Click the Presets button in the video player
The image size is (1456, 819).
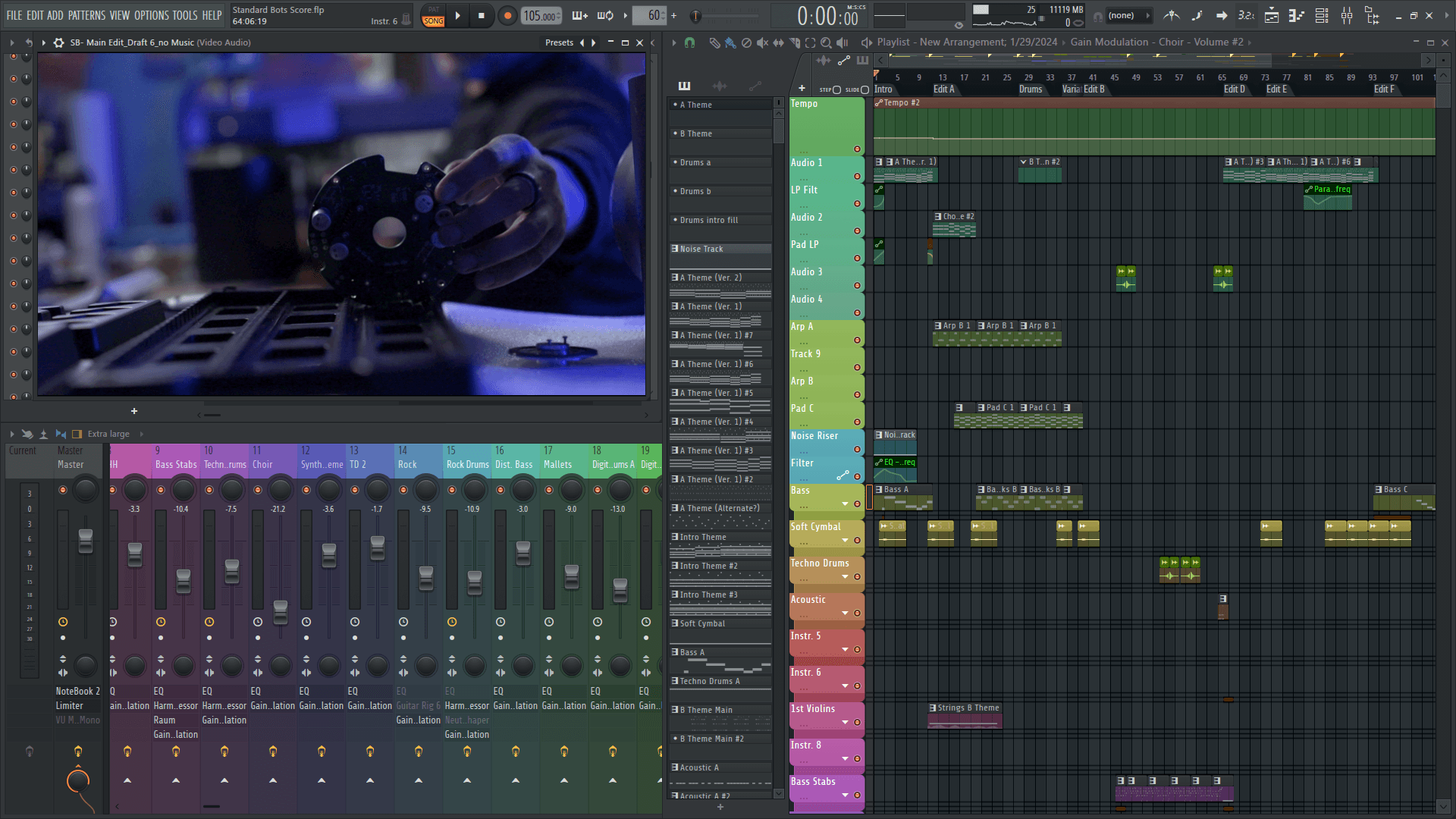559,42
